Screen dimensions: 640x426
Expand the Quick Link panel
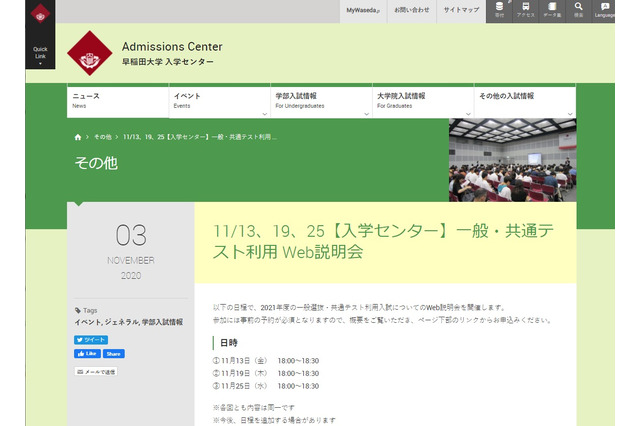pos(40,55)
